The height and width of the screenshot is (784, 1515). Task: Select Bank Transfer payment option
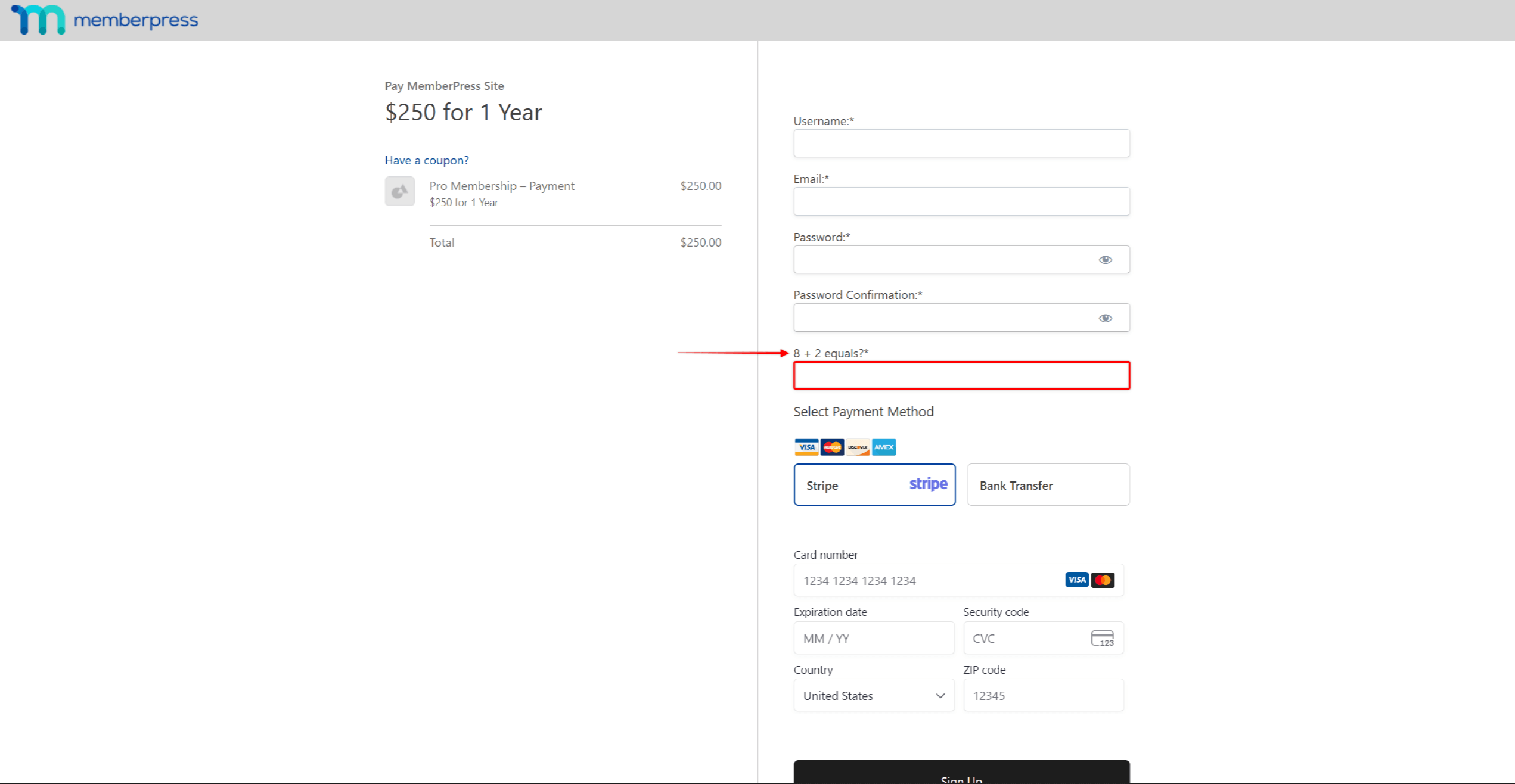click(1048, 485)
